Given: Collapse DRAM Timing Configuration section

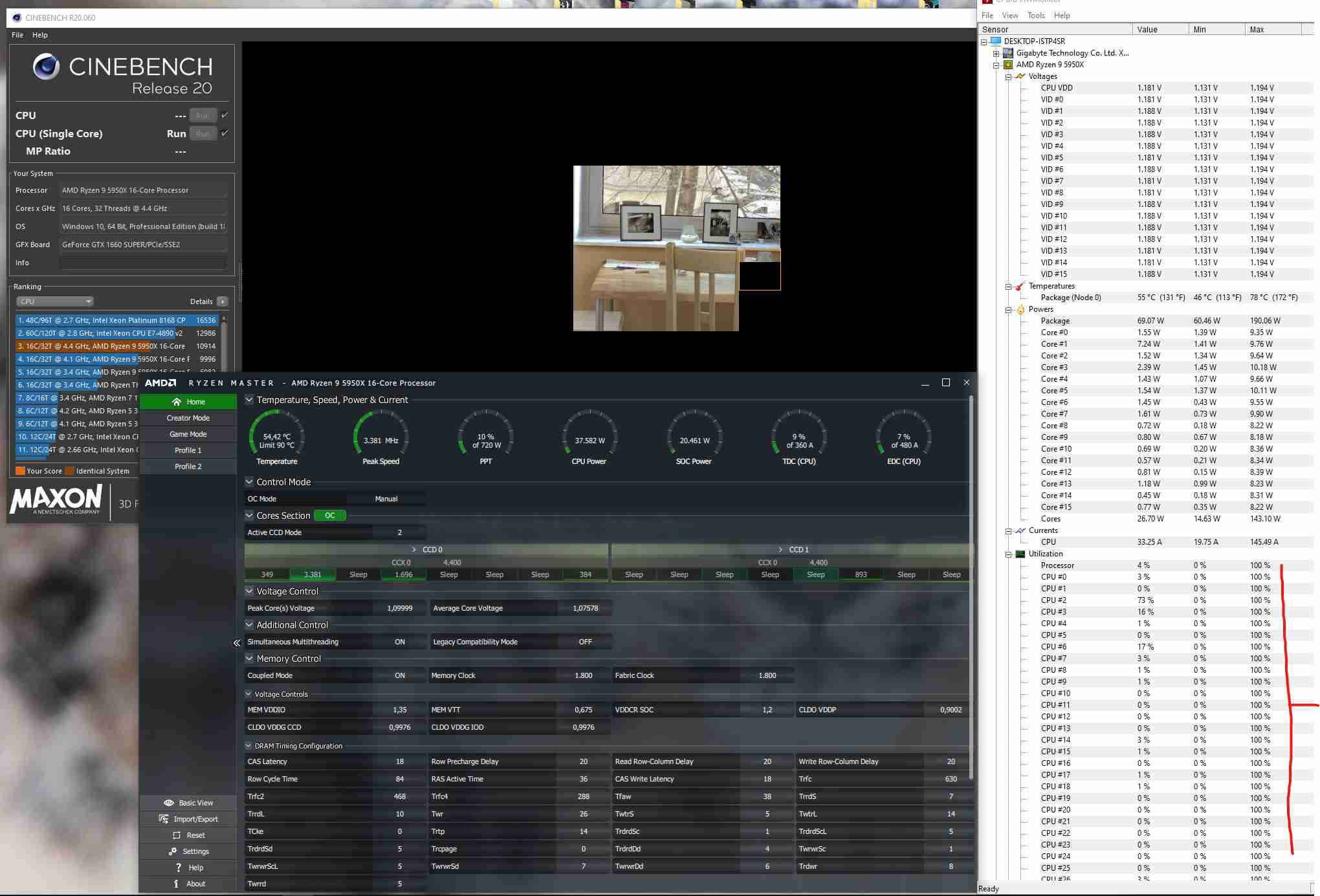Looking at the screenshot, I should pyautogui.click(x=248, y=746).
